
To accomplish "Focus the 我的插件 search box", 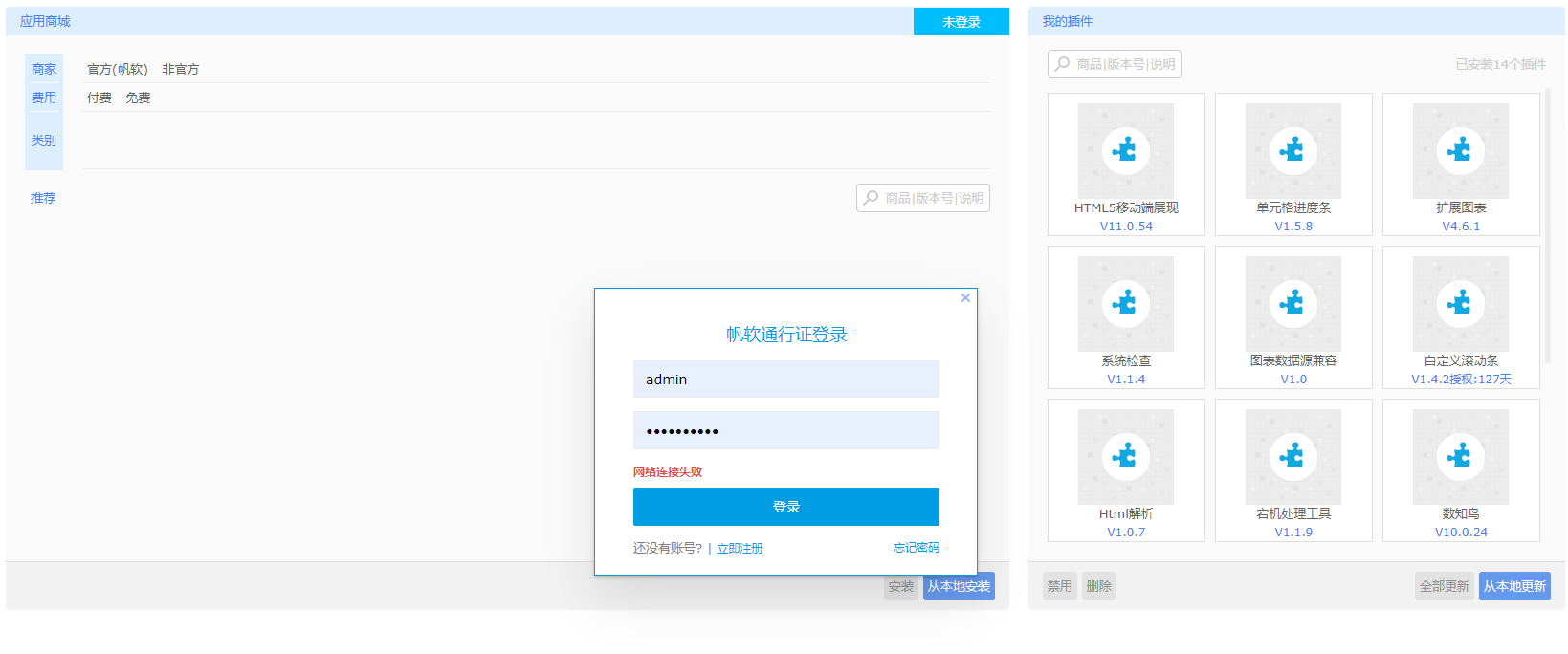I will 1115,64.
